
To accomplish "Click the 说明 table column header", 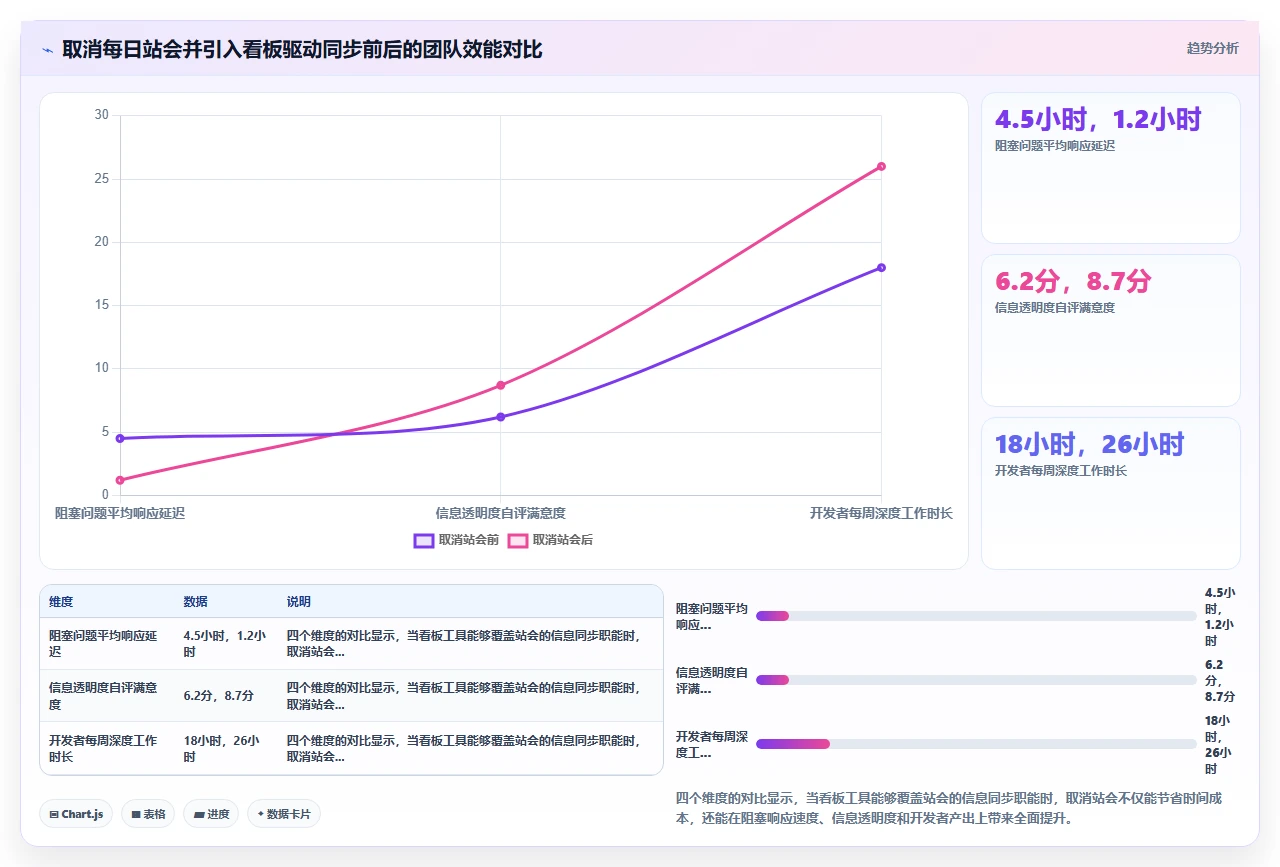I will (x=470, y=602).
